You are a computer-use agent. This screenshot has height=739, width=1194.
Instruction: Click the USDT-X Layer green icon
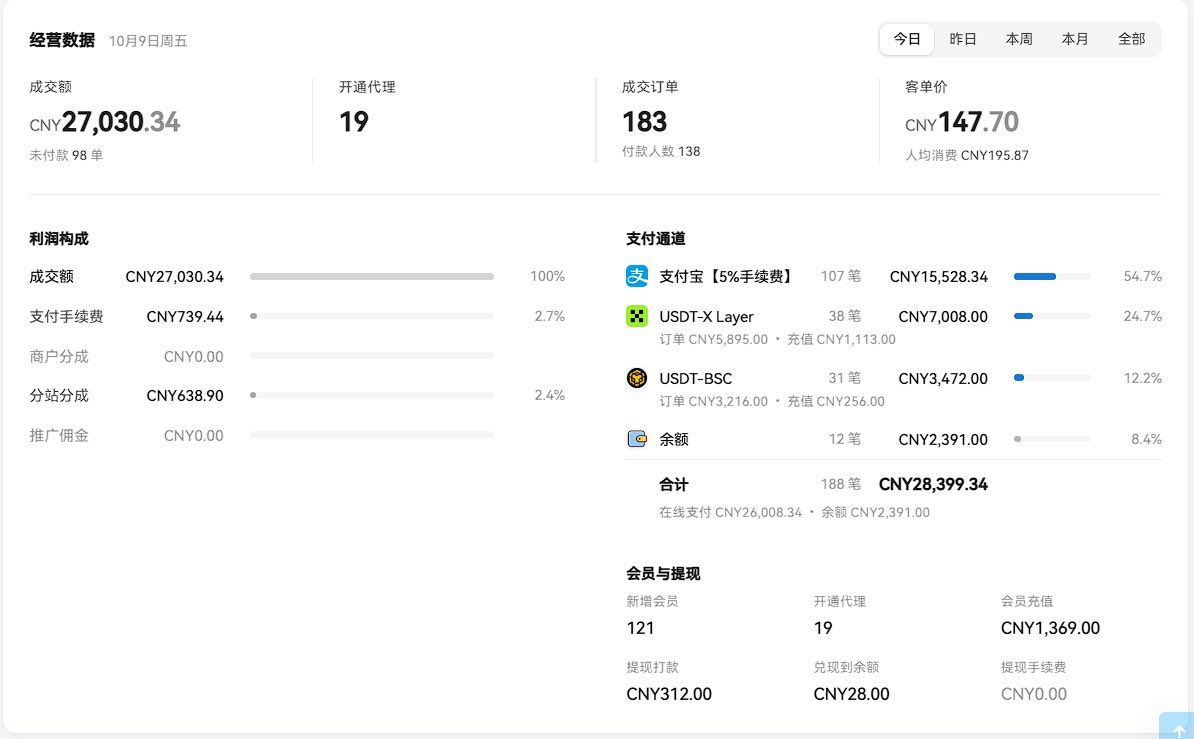click(637, 316)
